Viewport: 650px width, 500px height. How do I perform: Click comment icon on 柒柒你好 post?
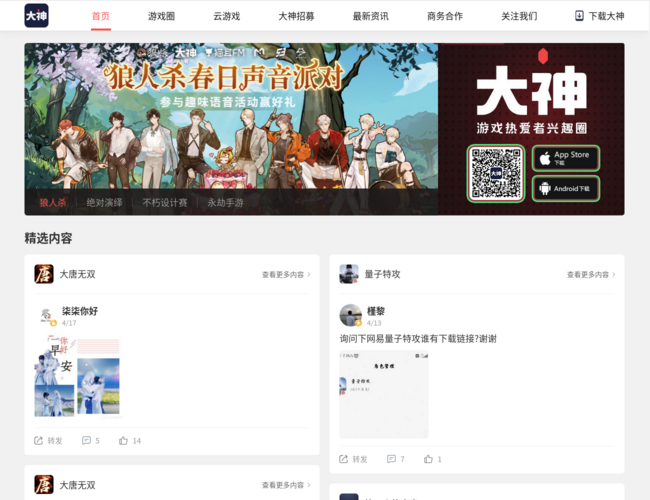coord(86,441)
